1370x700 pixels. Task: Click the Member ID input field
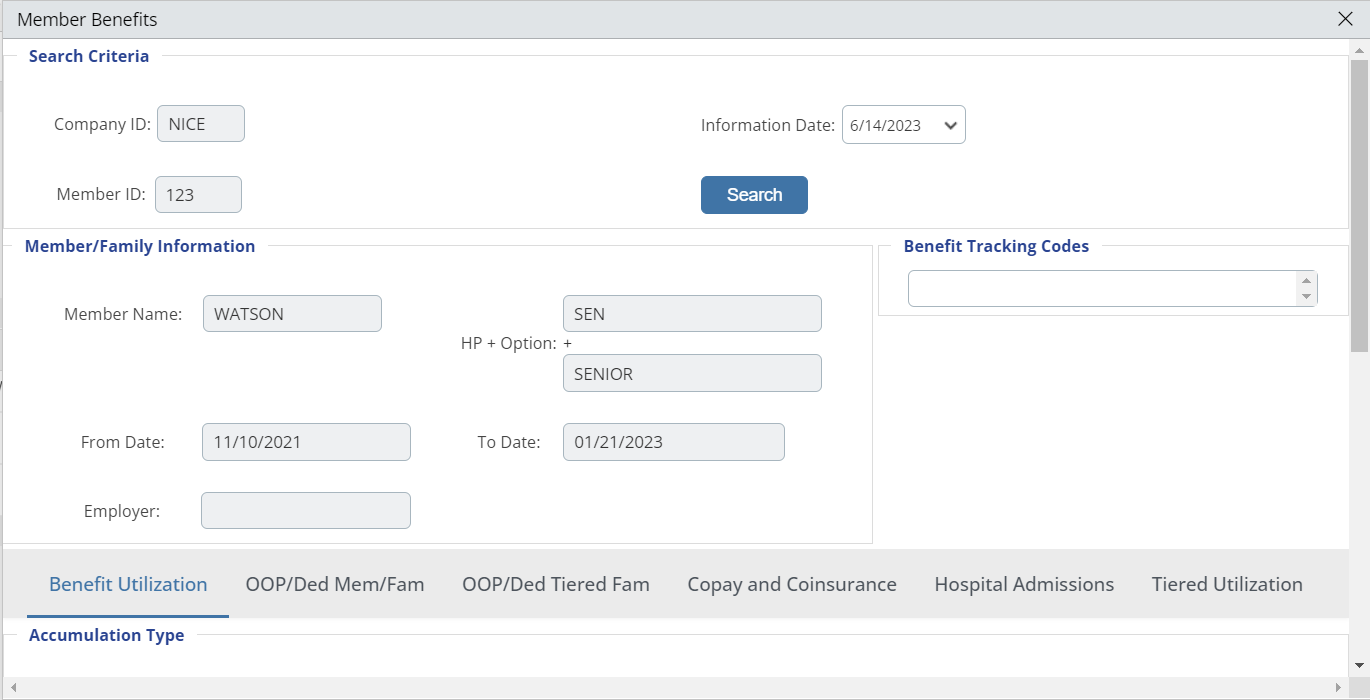tap(198, 195)
